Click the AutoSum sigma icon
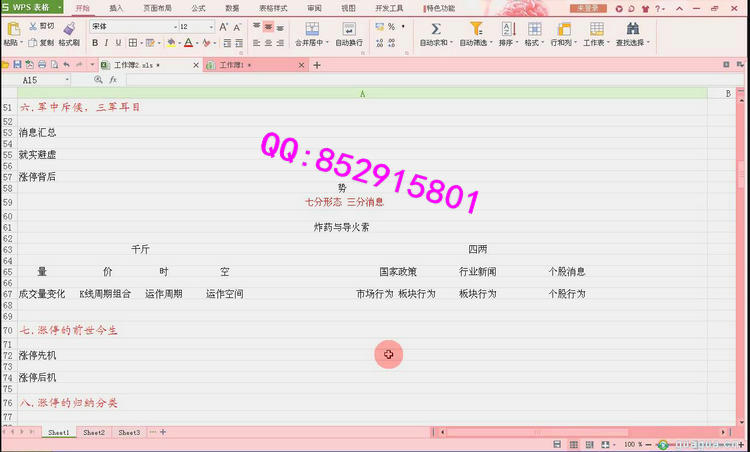Viewport: 750px width, 452px height. 435,29
